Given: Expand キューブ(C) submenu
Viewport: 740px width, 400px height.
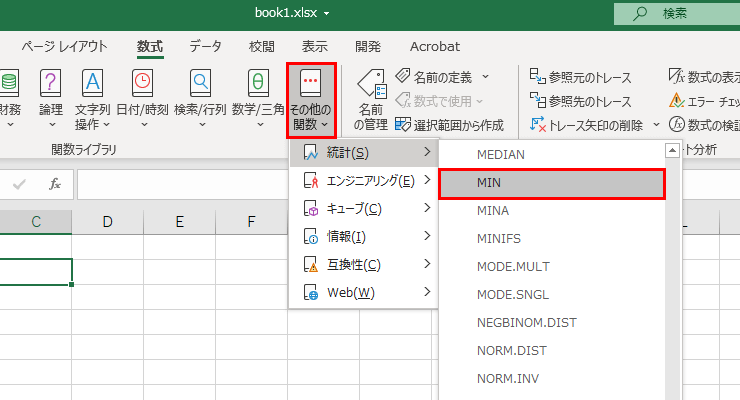Looking at the screenshot, I should coord(364,208).
